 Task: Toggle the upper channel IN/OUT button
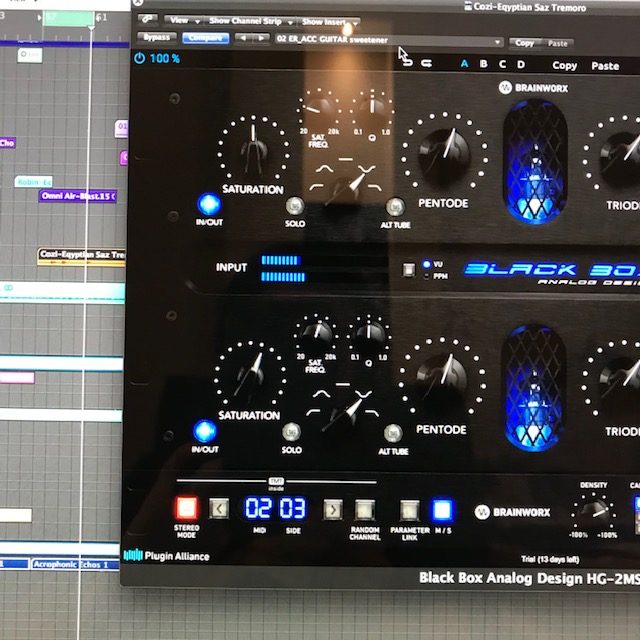209,204
